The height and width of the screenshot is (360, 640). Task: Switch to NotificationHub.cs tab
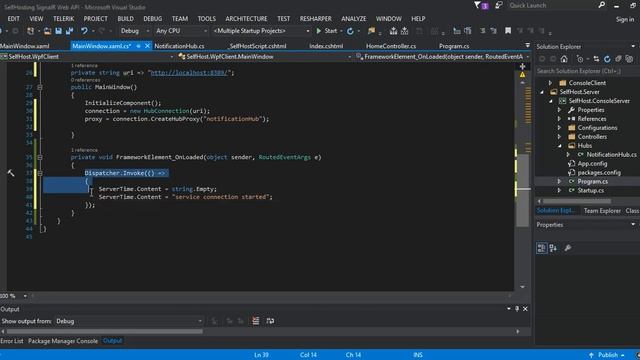(179, 46)
